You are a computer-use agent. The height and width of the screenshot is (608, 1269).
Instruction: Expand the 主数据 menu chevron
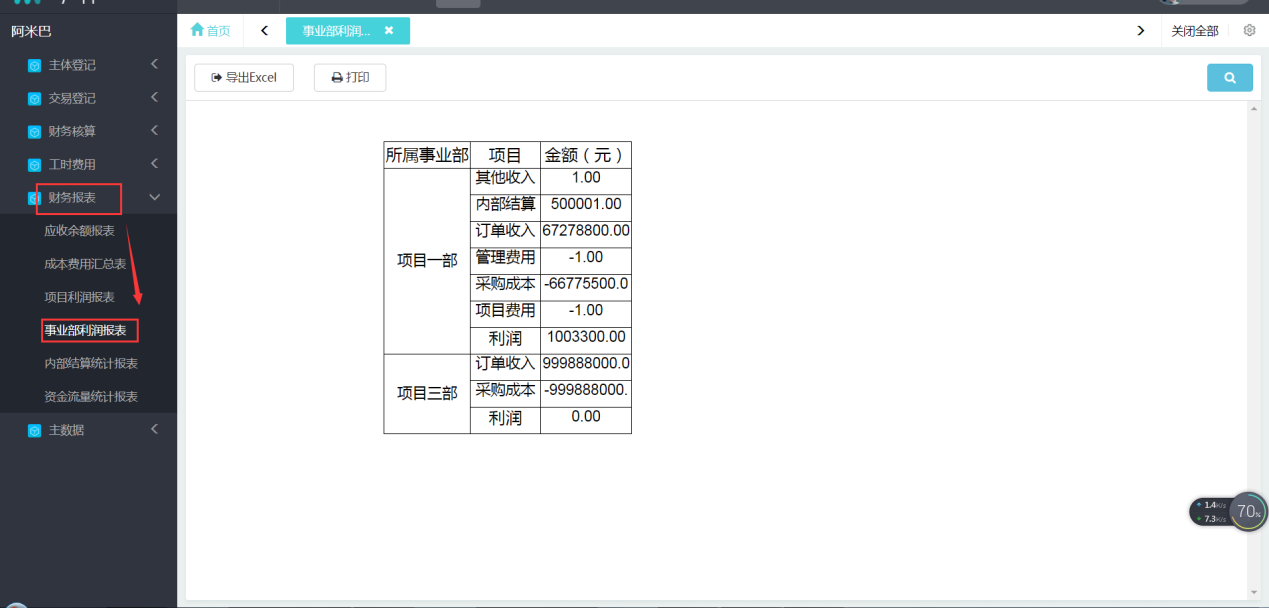point(155,430)
